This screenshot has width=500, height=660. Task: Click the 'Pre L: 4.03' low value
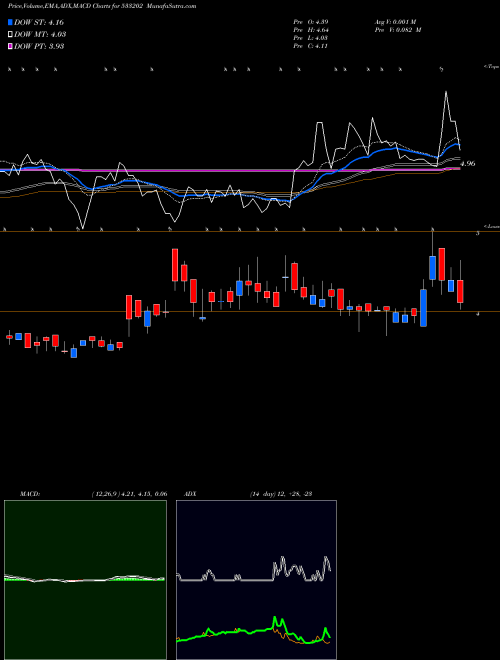click(311, 38)
